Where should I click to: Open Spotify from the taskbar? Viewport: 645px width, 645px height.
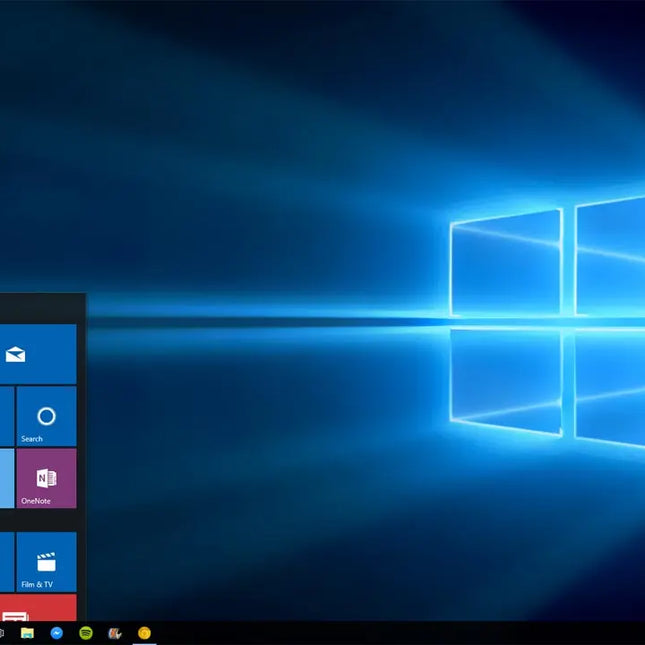coord(86,633)
